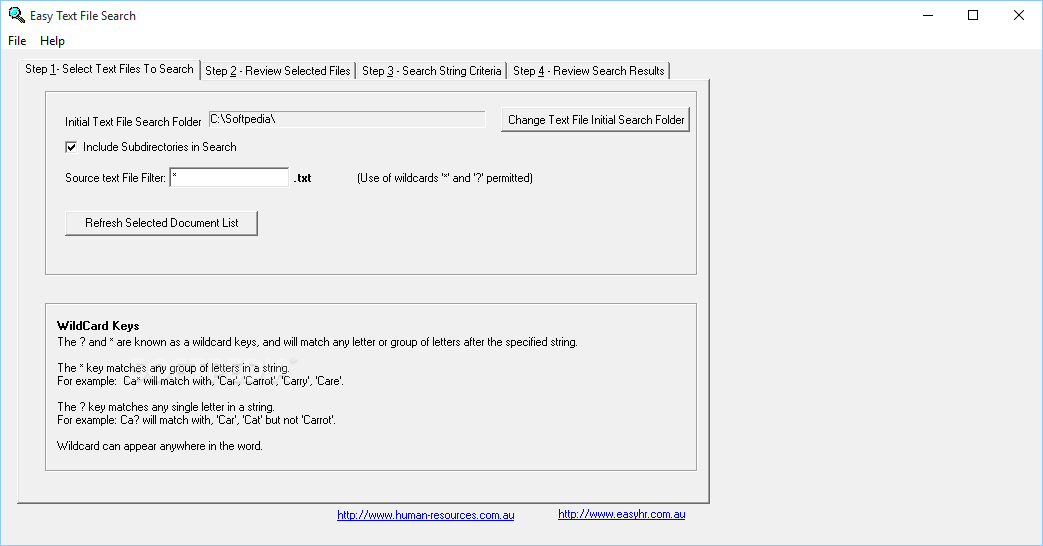Switch to Step 1 Select Text Files tab
This screenshot has width=1043, height=546.
[109, 69]
